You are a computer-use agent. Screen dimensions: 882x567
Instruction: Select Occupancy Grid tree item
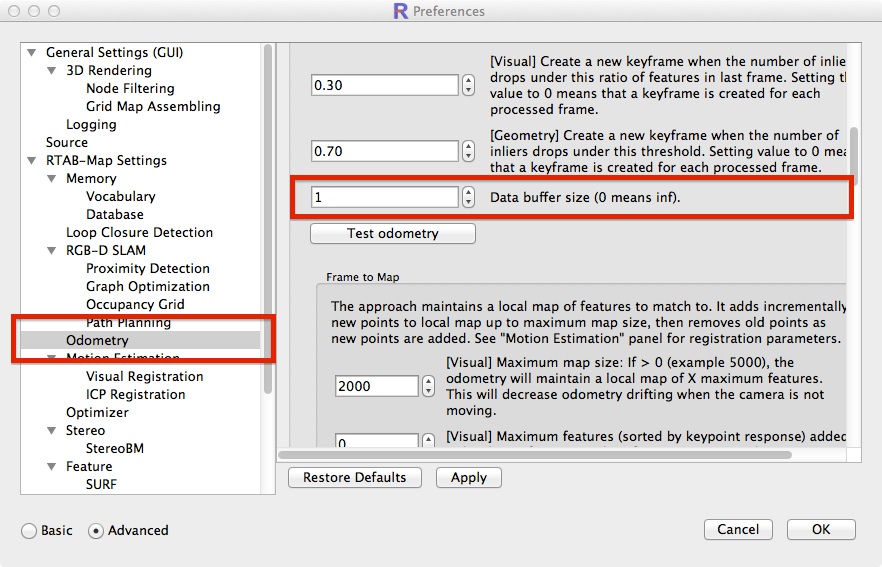tap(135, 305)
